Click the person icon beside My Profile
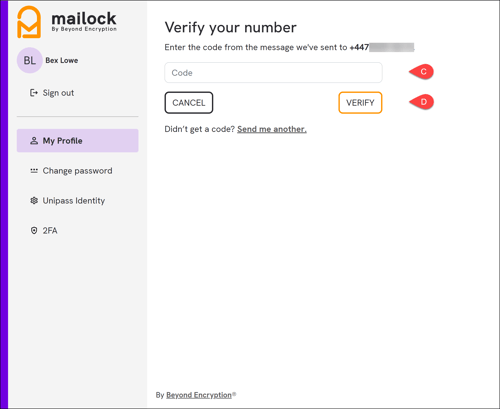The height and width of the screenshot is (409, 500). (34, 141)
